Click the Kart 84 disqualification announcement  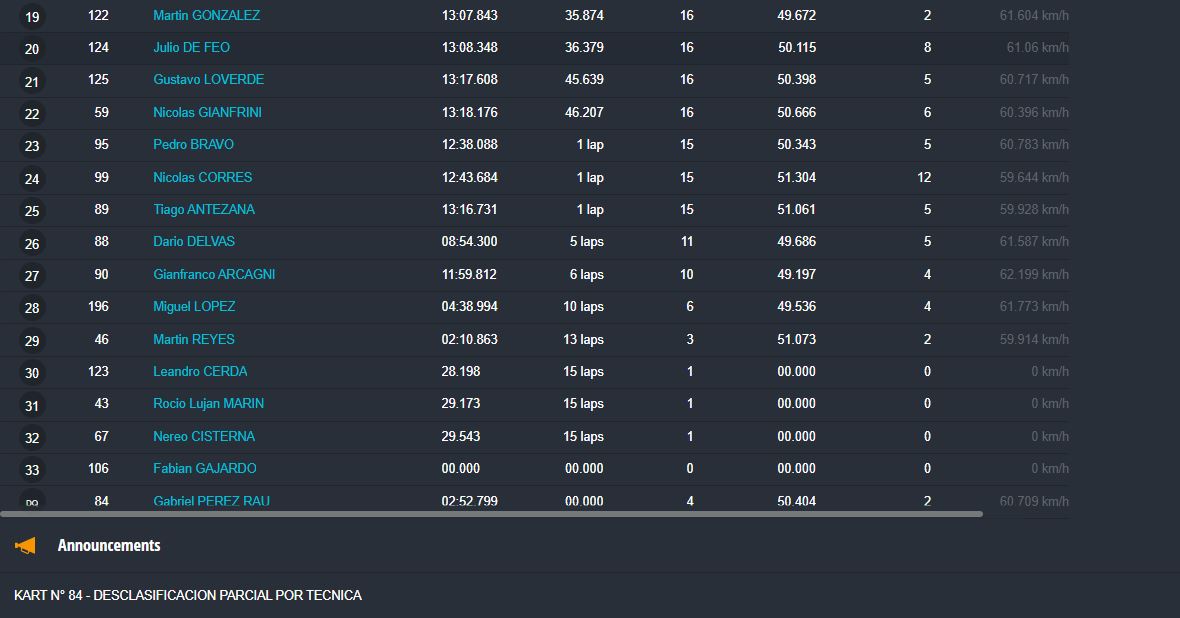188,596
